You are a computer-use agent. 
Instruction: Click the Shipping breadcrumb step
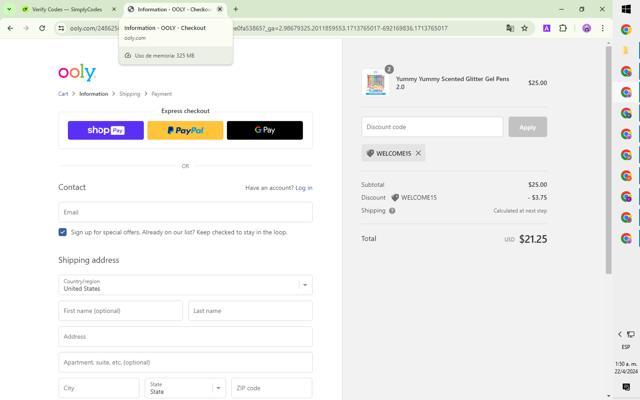pyautogui.click(x=129, y=94)
